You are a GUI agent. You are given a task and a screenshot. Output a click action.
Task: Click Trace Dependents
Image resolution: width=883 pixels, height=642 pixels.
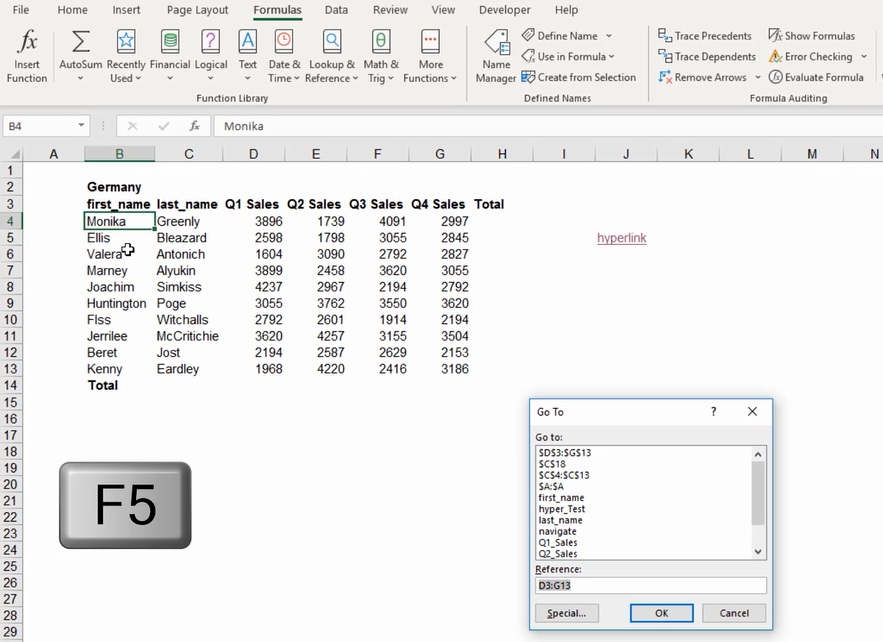(707, 56)
